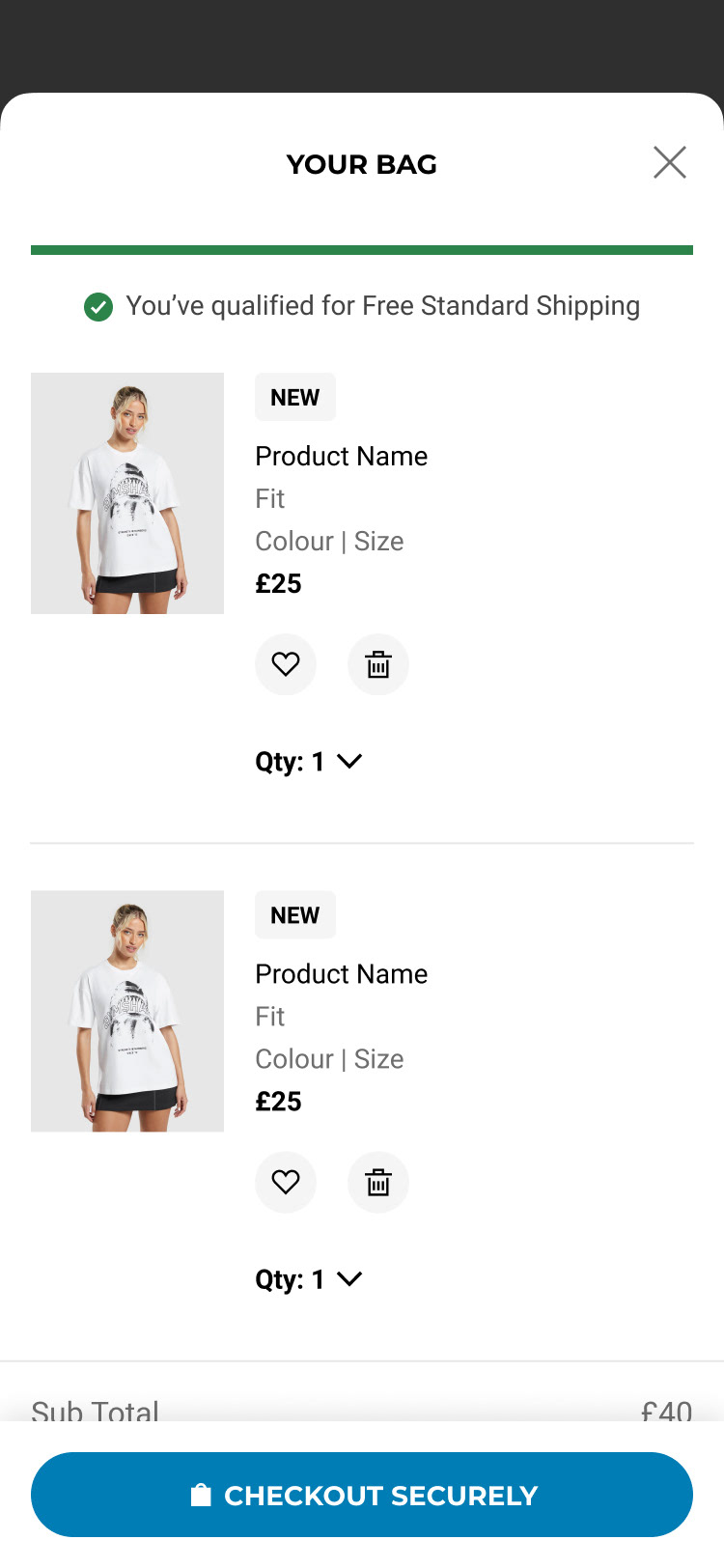Tap the bag icon in the checkout button
724x1568 pixels.
[x=201, y=1496]
